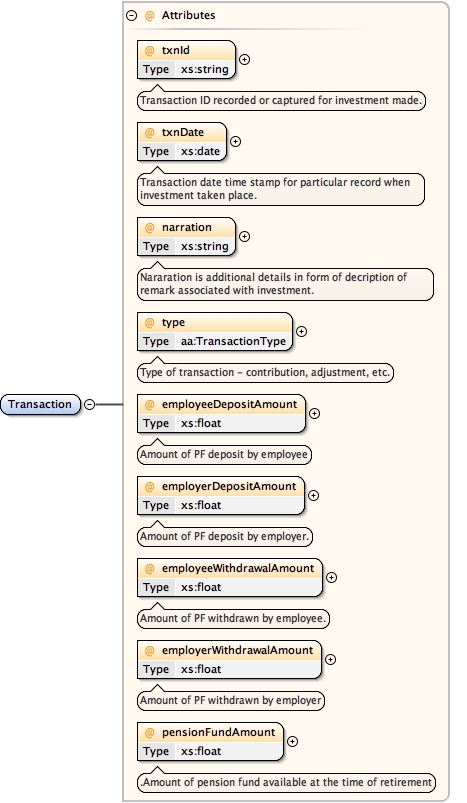Click the pension fund annotation text
This screenshot has height=803, width=467.
pos(286,783)
